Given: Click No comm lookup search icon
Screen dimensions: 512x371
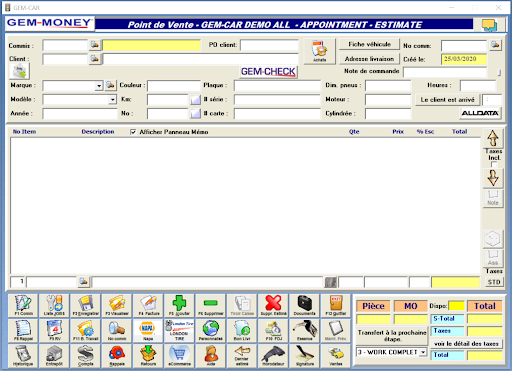Looking at the screenshot, I should 496,45.
